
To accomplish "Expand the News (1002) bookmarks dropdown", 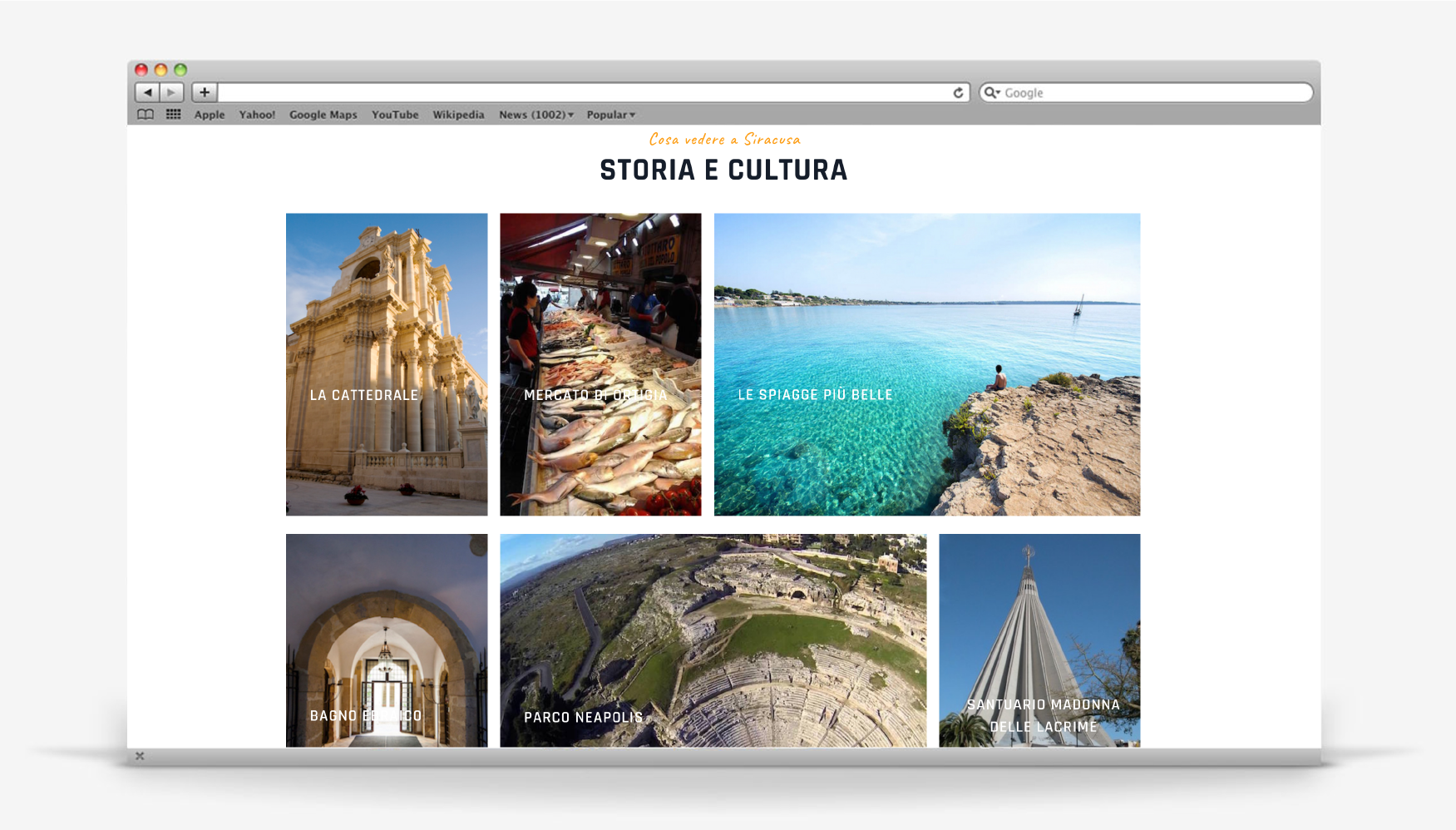I will coord(536,115).
